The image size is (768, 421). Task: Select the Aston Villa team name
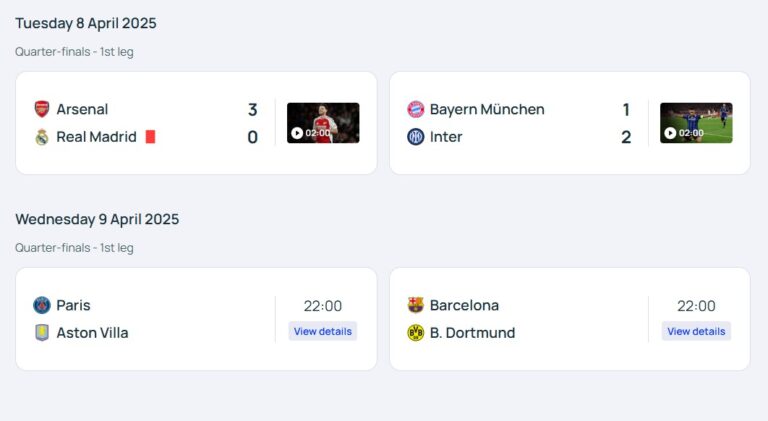(x=92, y=333)
